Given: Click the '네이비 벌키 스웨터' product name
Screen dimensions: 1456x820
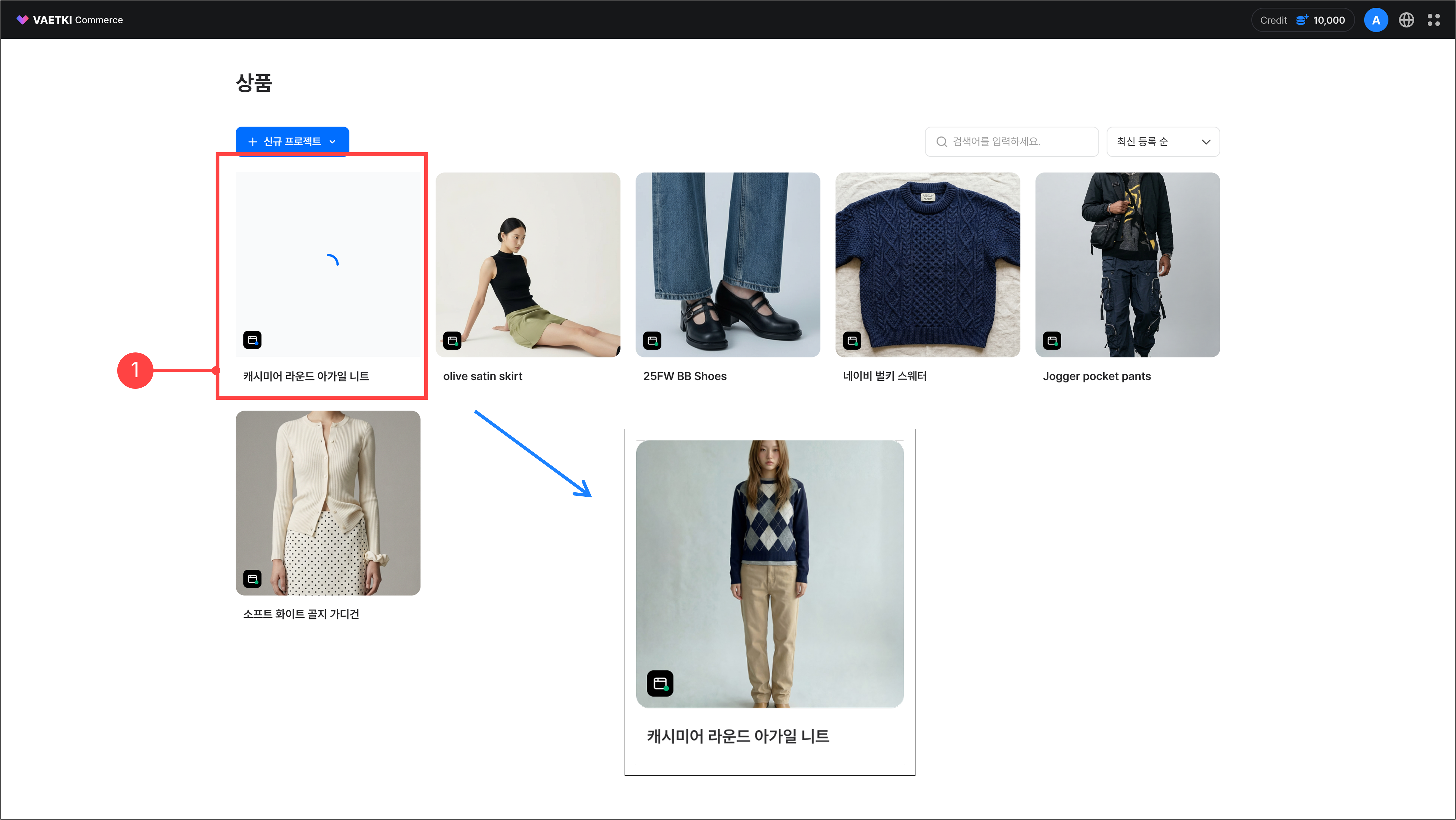Looking at the screenshot, I should pos(885,376).
